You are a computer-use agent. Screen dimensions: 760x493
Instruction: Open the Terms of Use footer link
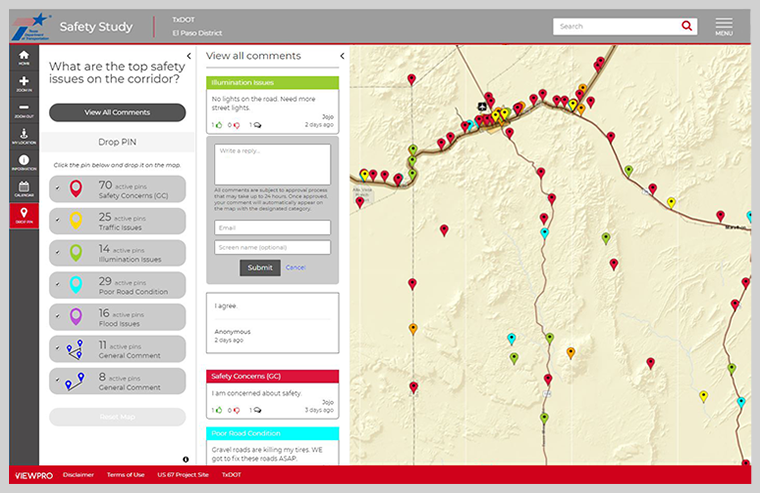[x=126, y=475]
